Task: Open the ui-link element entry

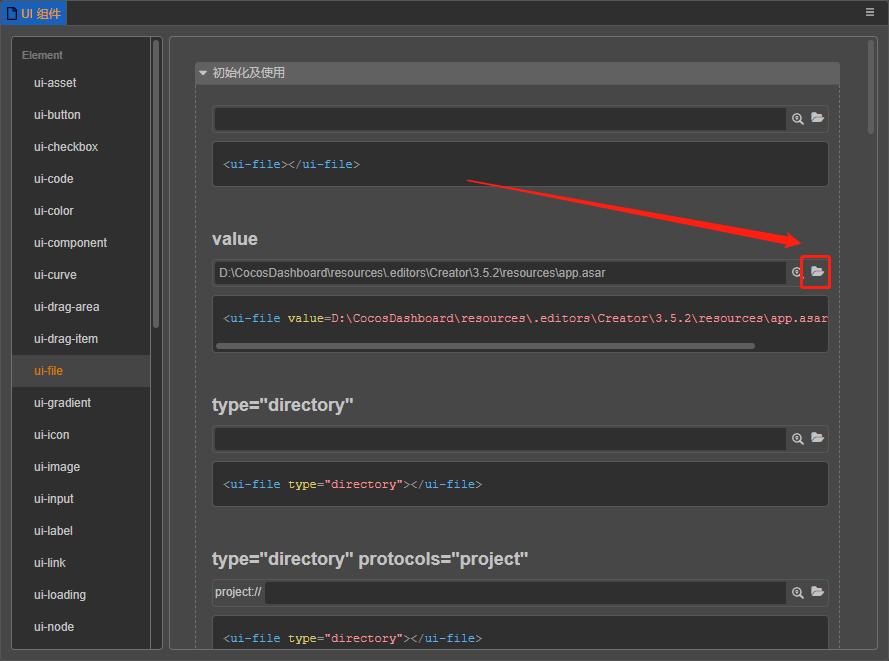Action: tap(50, 563)
